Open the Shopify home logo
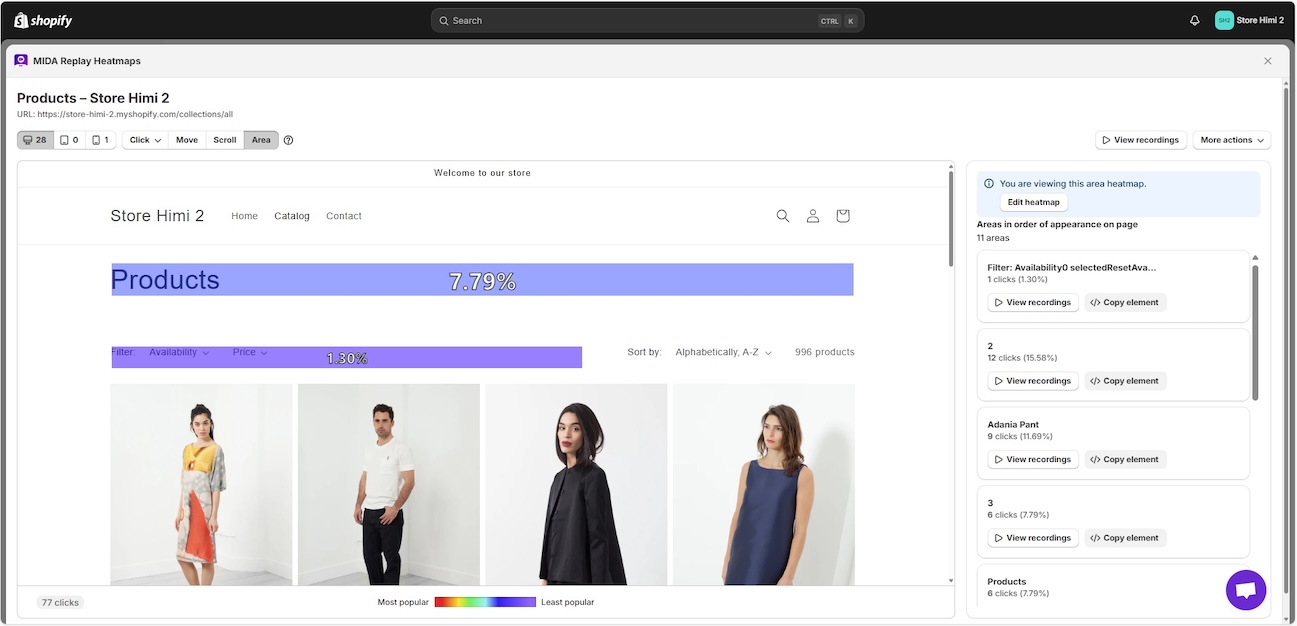The image size is (1297, 626). pos(43,20)
